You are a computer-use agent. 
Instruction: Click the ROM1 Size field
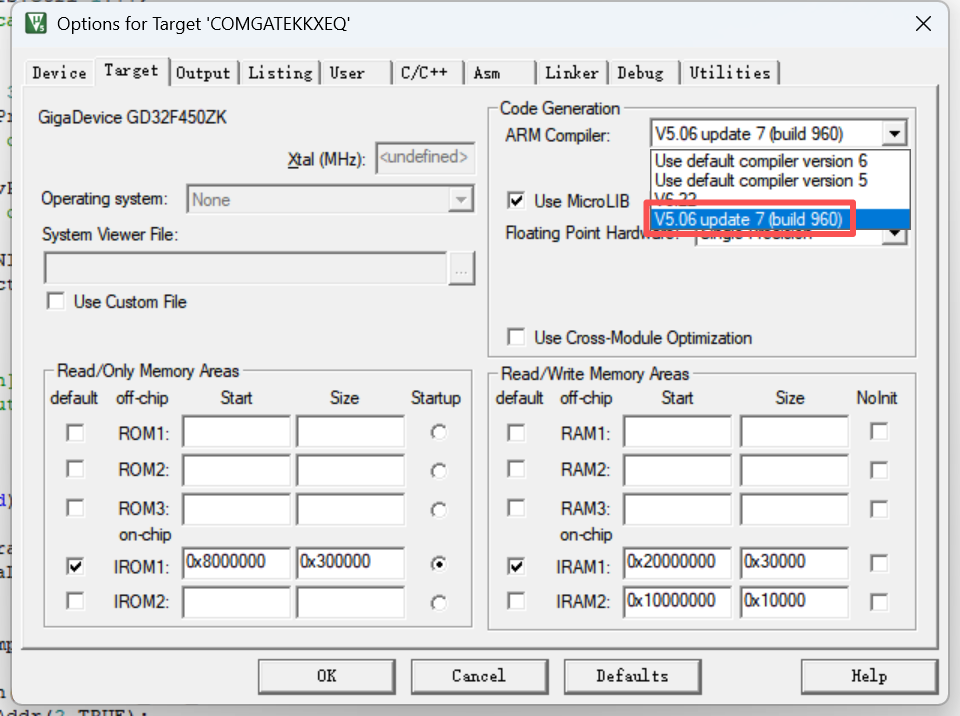(x=350, y=432)
